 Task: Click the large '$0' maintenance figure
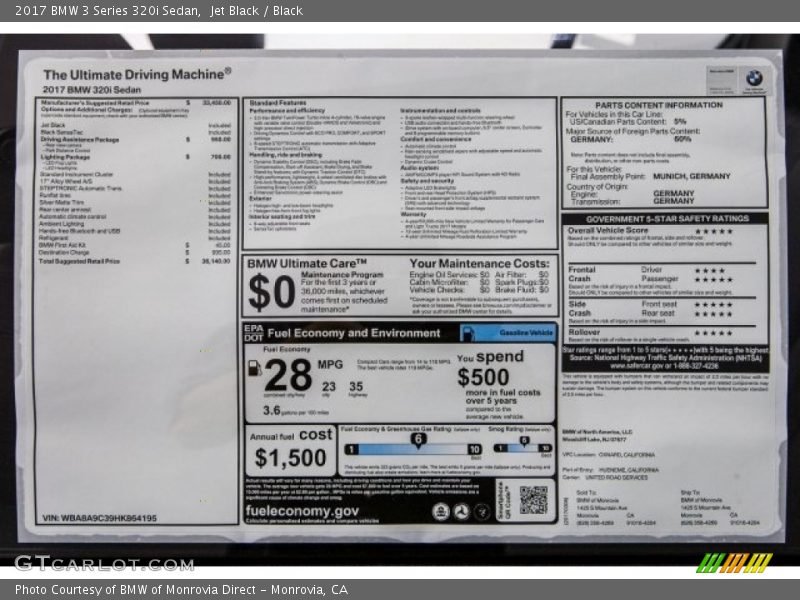click(x=271, y=292)
